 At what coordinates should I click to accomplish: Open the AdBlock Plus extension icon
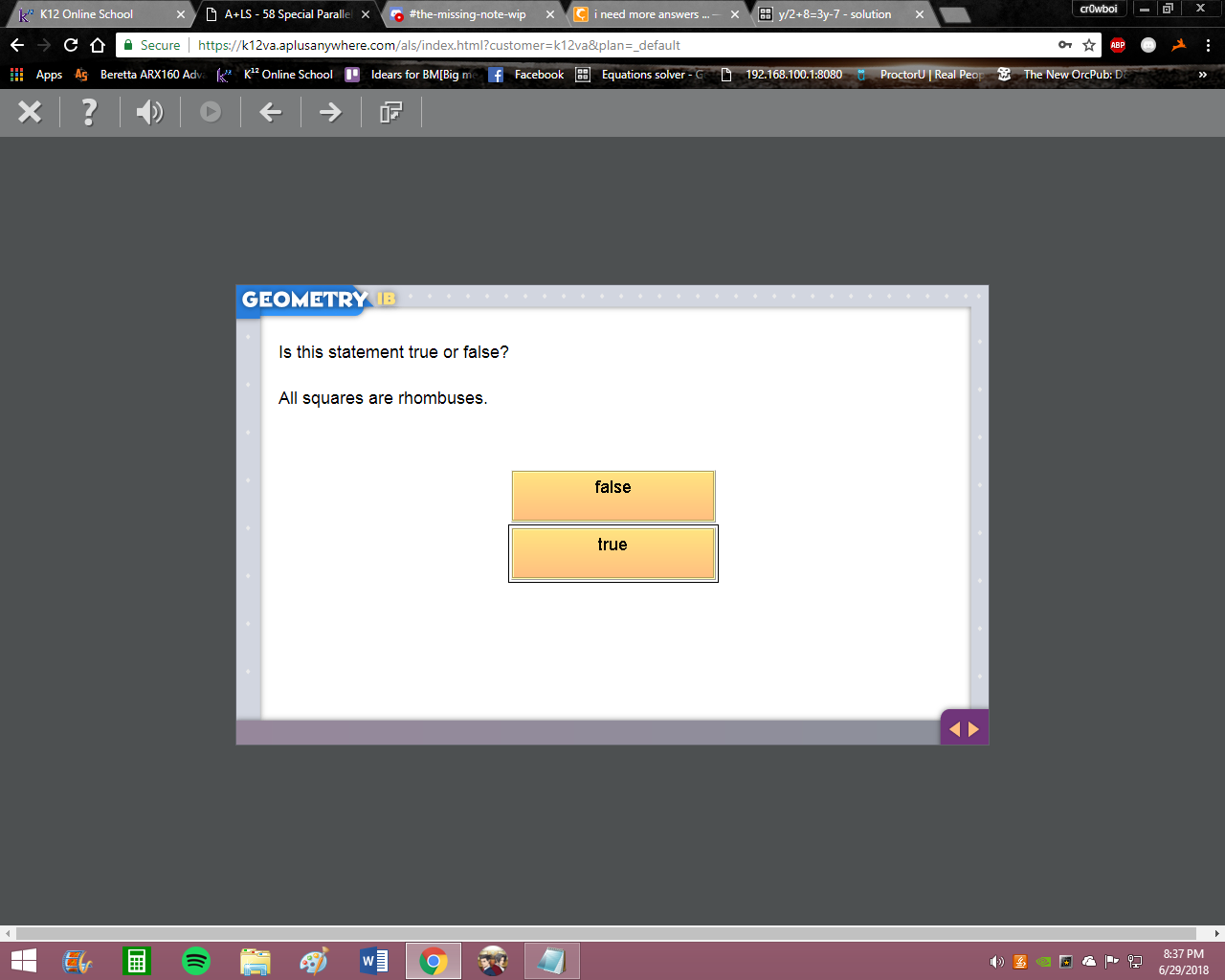pyautogui.click(x=1118, y=45)
